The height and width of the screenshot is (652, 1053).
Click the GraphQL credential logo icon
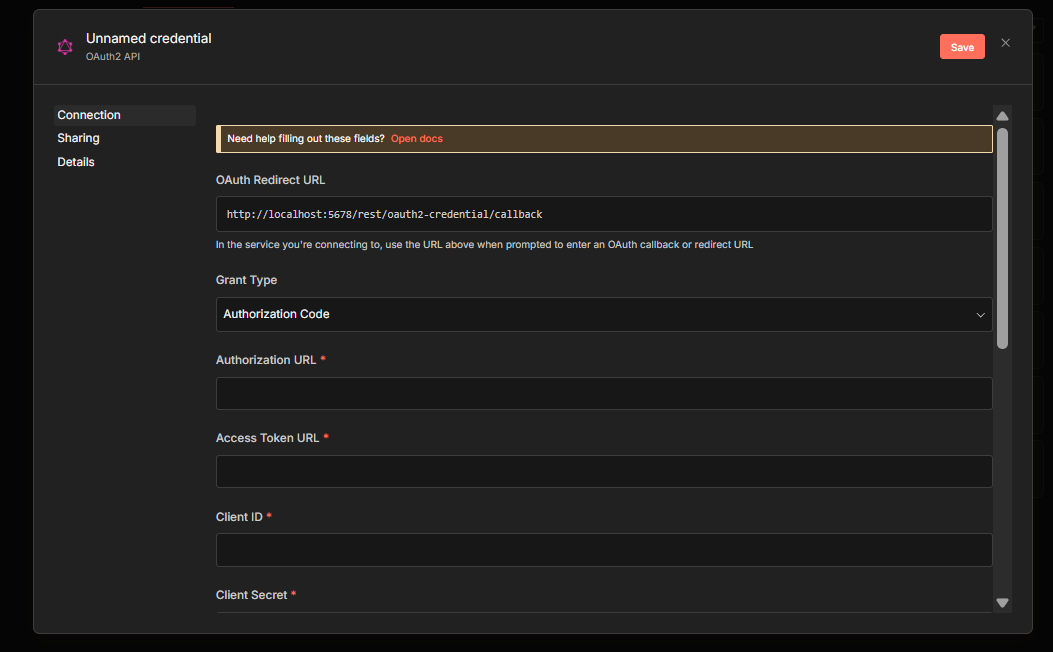pos(65,47)
